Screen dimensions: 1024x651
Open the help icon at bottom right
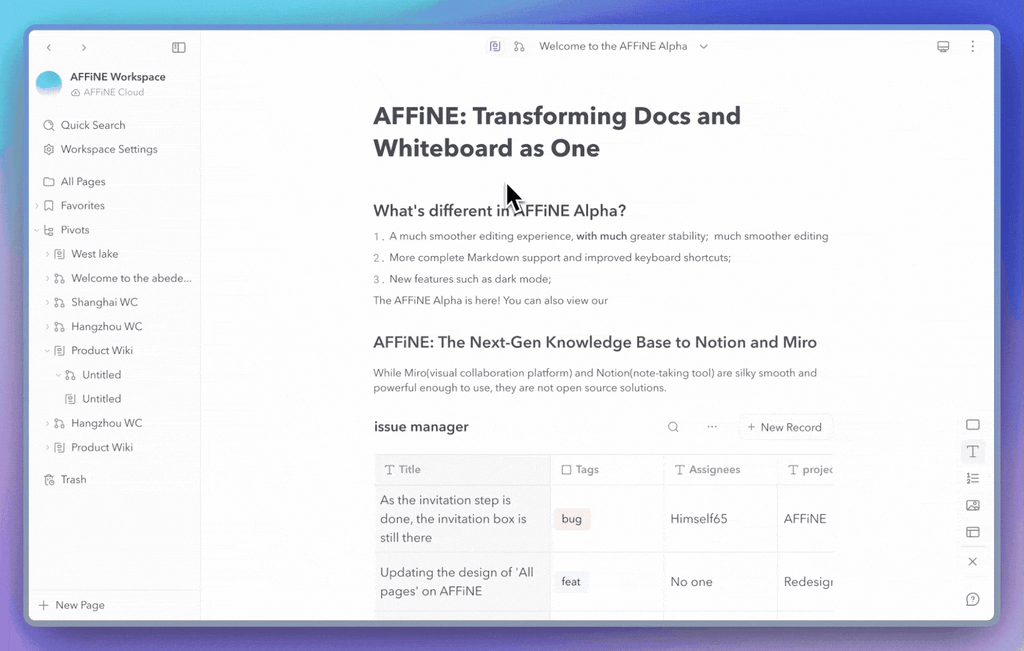(972, 599)
